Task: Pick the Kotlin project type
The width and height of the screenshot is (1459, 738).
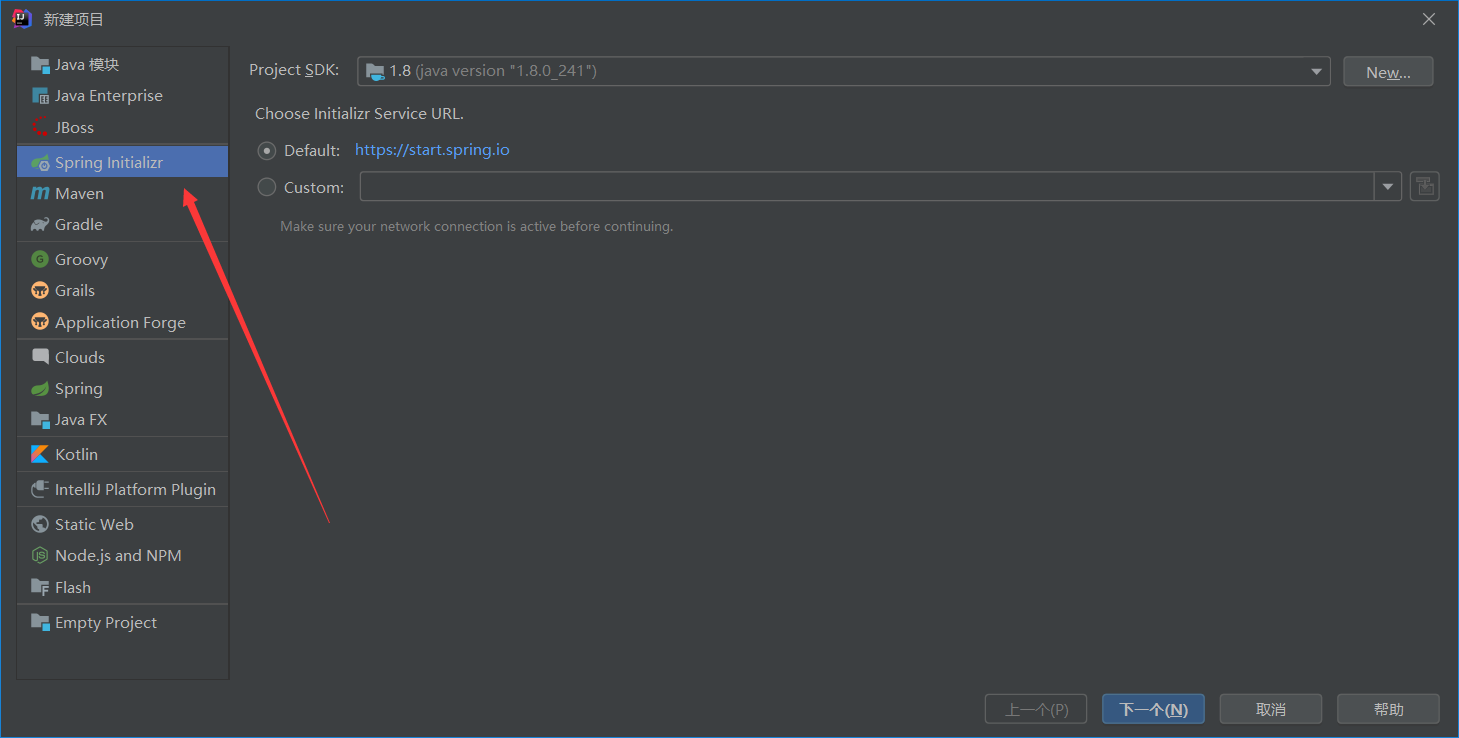Action: click(122, 454)
